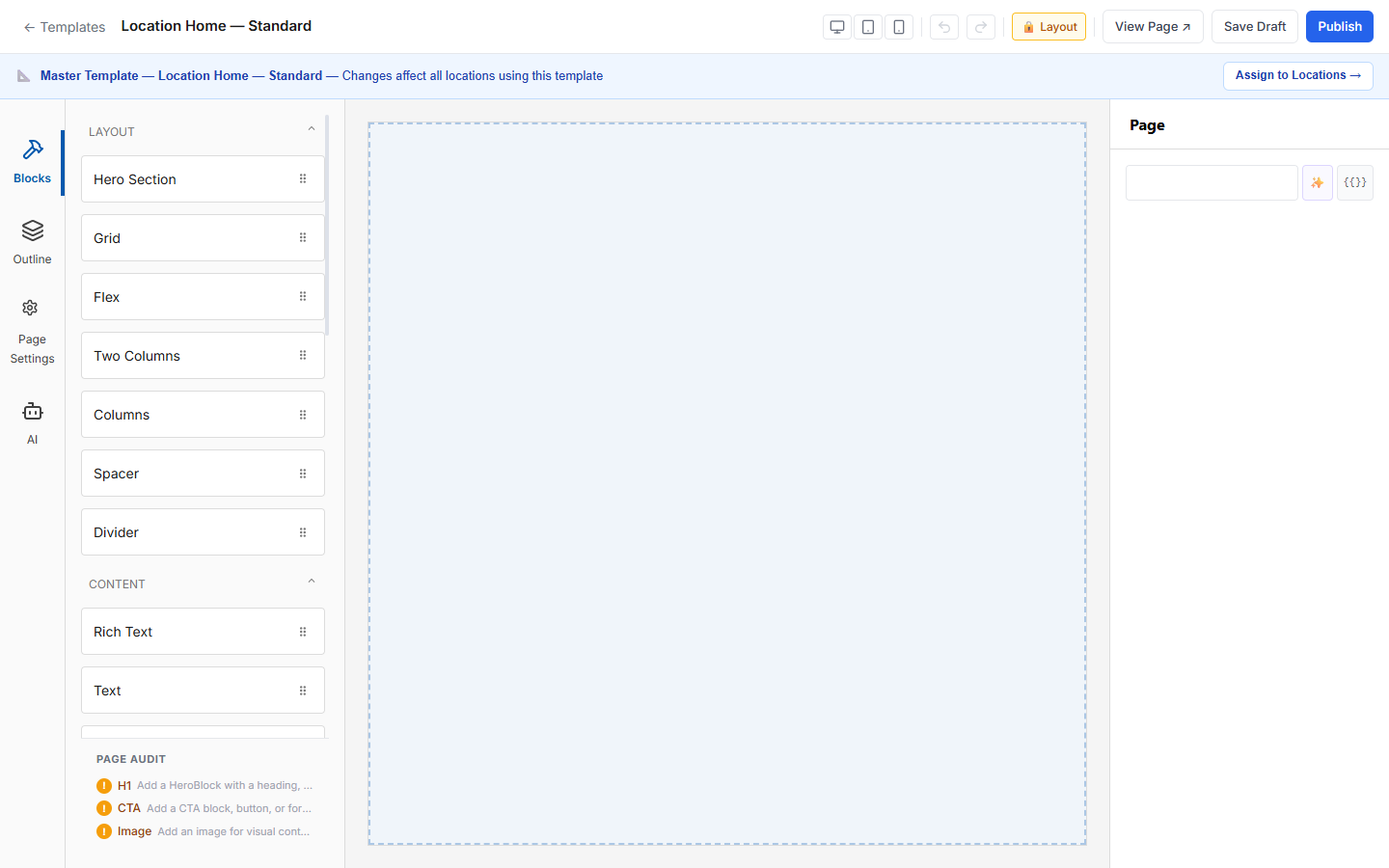
Task: Click Text block label
Action: tap(107, 691)
